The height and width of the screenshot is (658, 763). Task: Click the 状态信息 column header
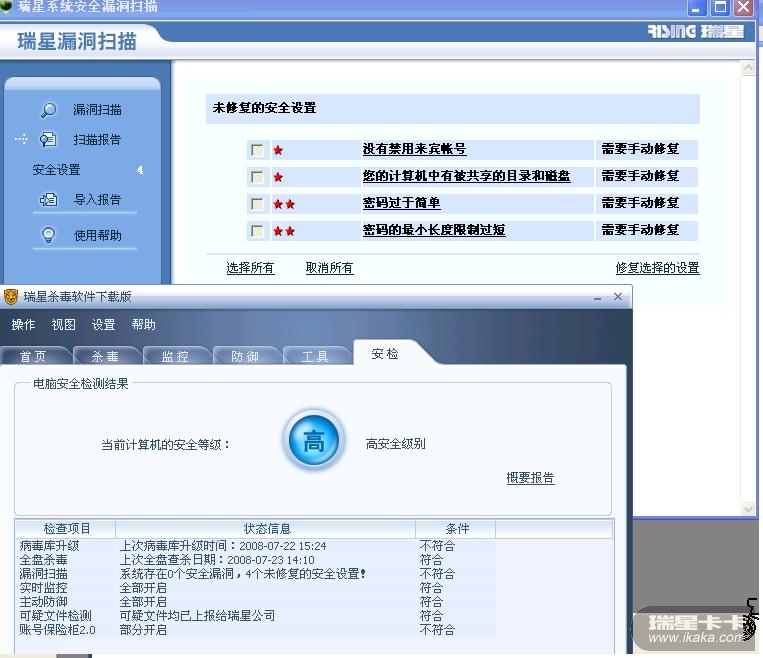click(x=267, y=529)
